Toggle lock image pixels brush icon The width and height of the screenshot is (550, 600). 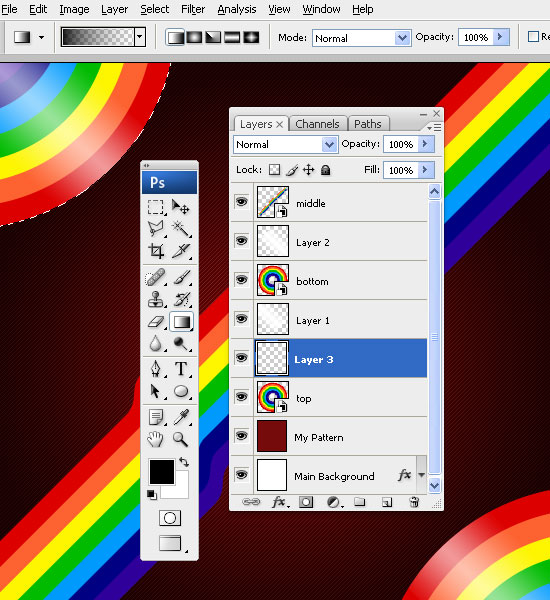[292, 170]
